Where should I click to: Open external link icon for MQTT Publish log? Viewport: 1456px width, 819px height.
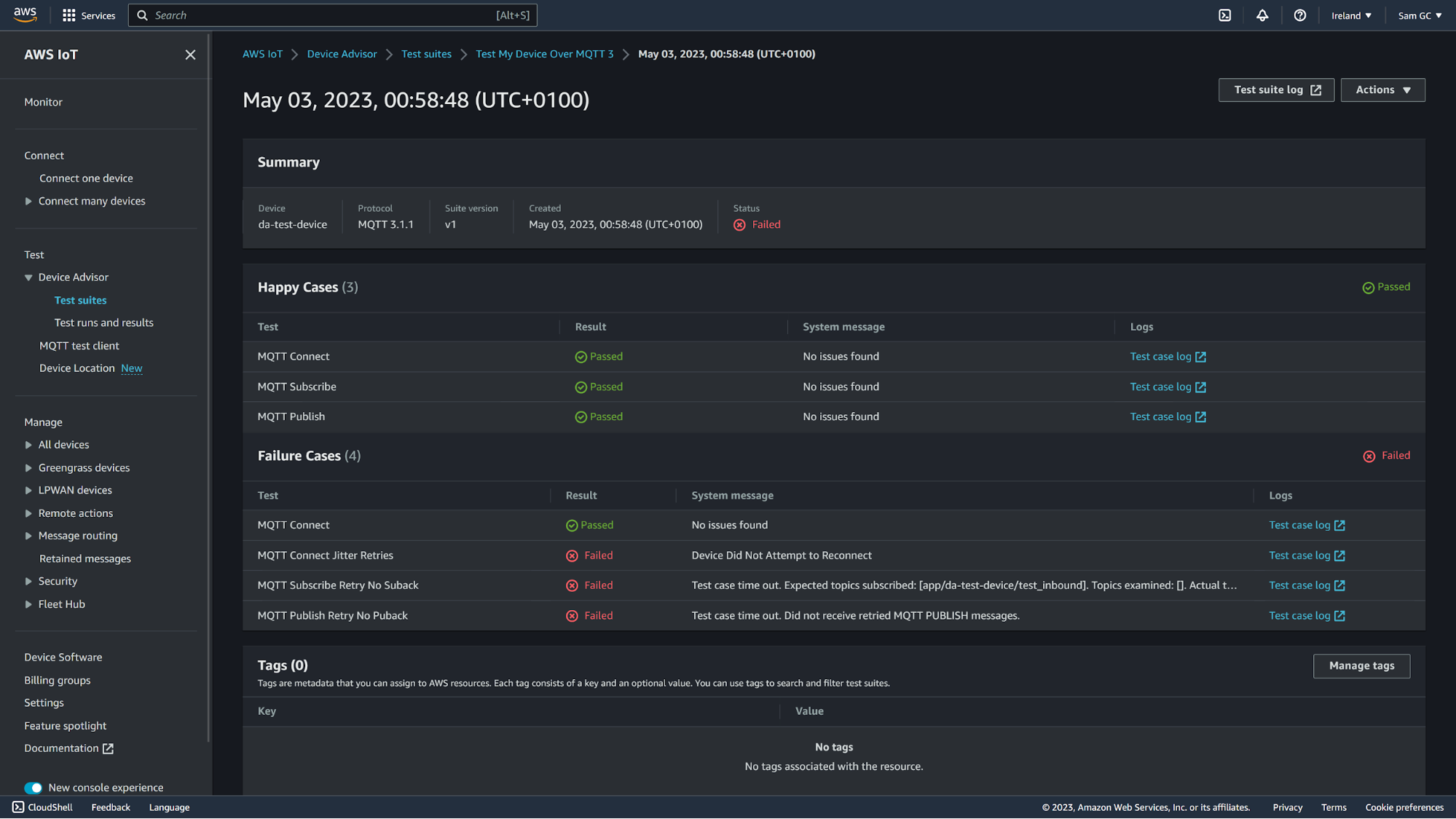click(x=1200, y=417)
